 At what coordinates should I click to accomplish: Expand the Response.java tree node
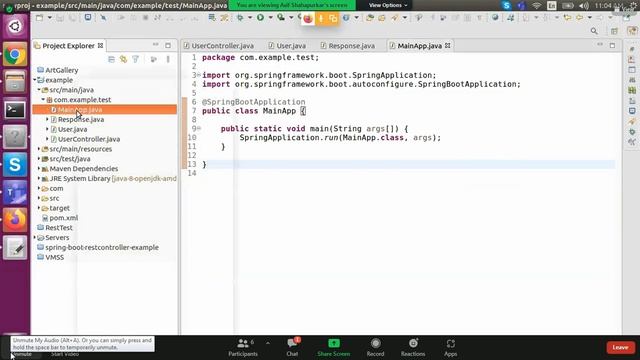[47, 119]
